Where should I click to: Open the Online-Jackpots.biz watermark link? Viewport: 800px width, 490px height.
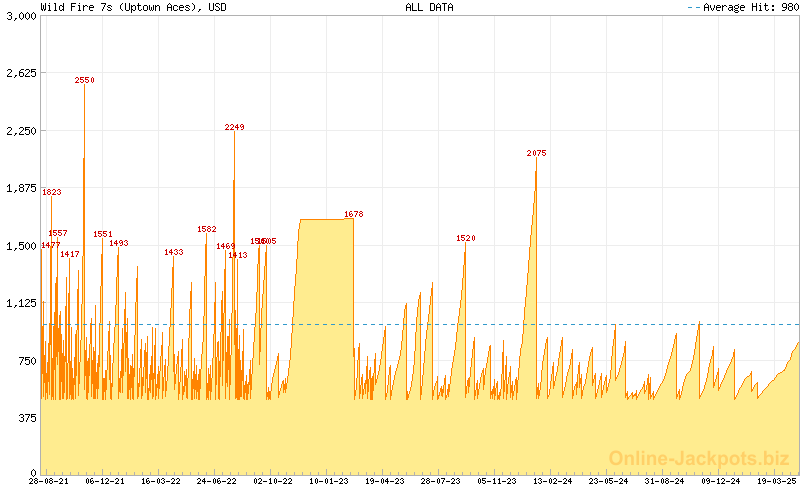pos(693,458)
